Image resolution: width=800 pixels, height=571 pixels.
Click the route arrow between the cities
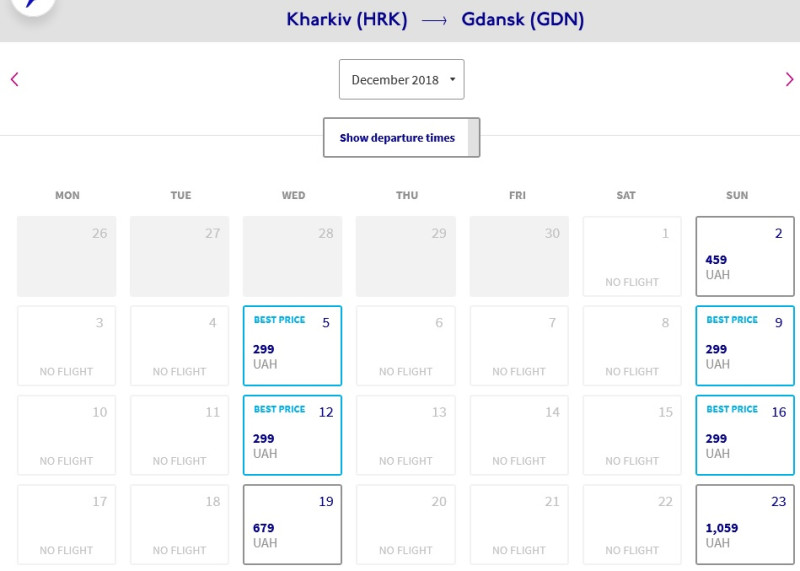point(434,20)
